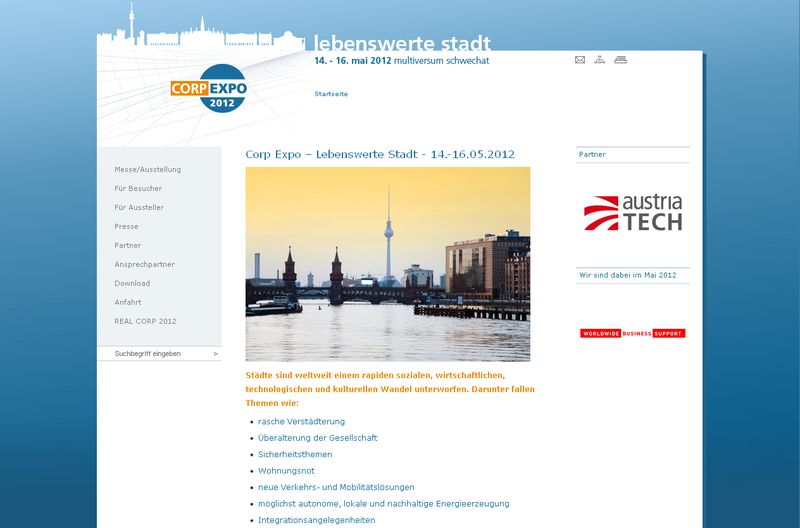Submit search using the arrow button
Image resolution: width=800 pixels, height=528 pixels.
click(x=215, y=354)
